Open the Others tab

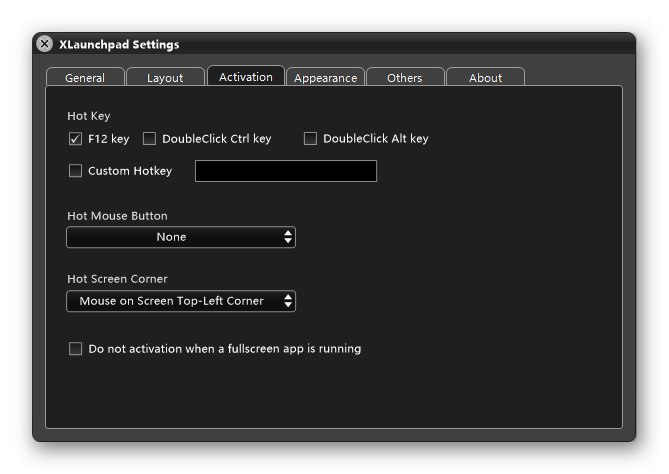point(405,77)
